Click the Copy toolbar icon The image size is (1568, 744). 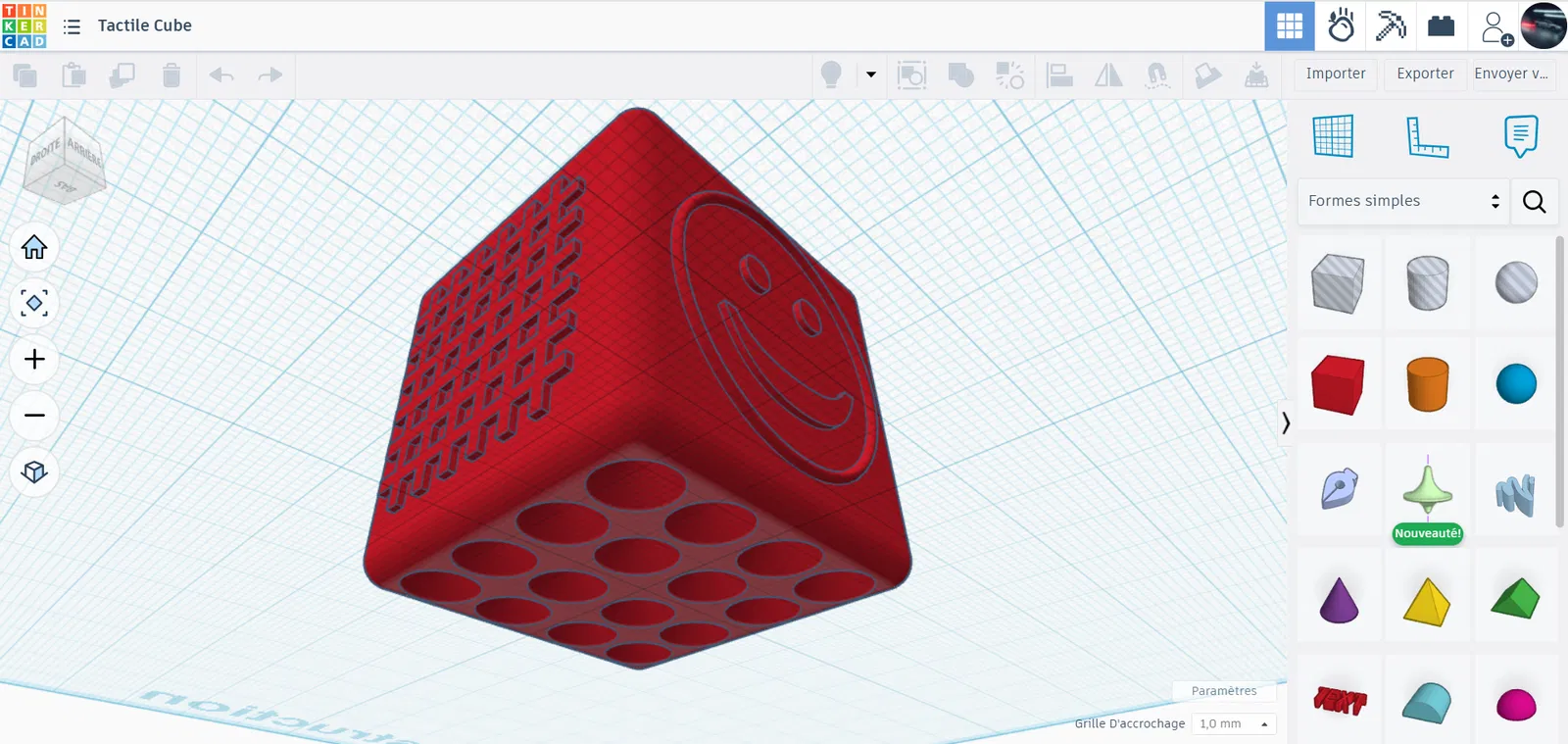(x=25, y=74)
